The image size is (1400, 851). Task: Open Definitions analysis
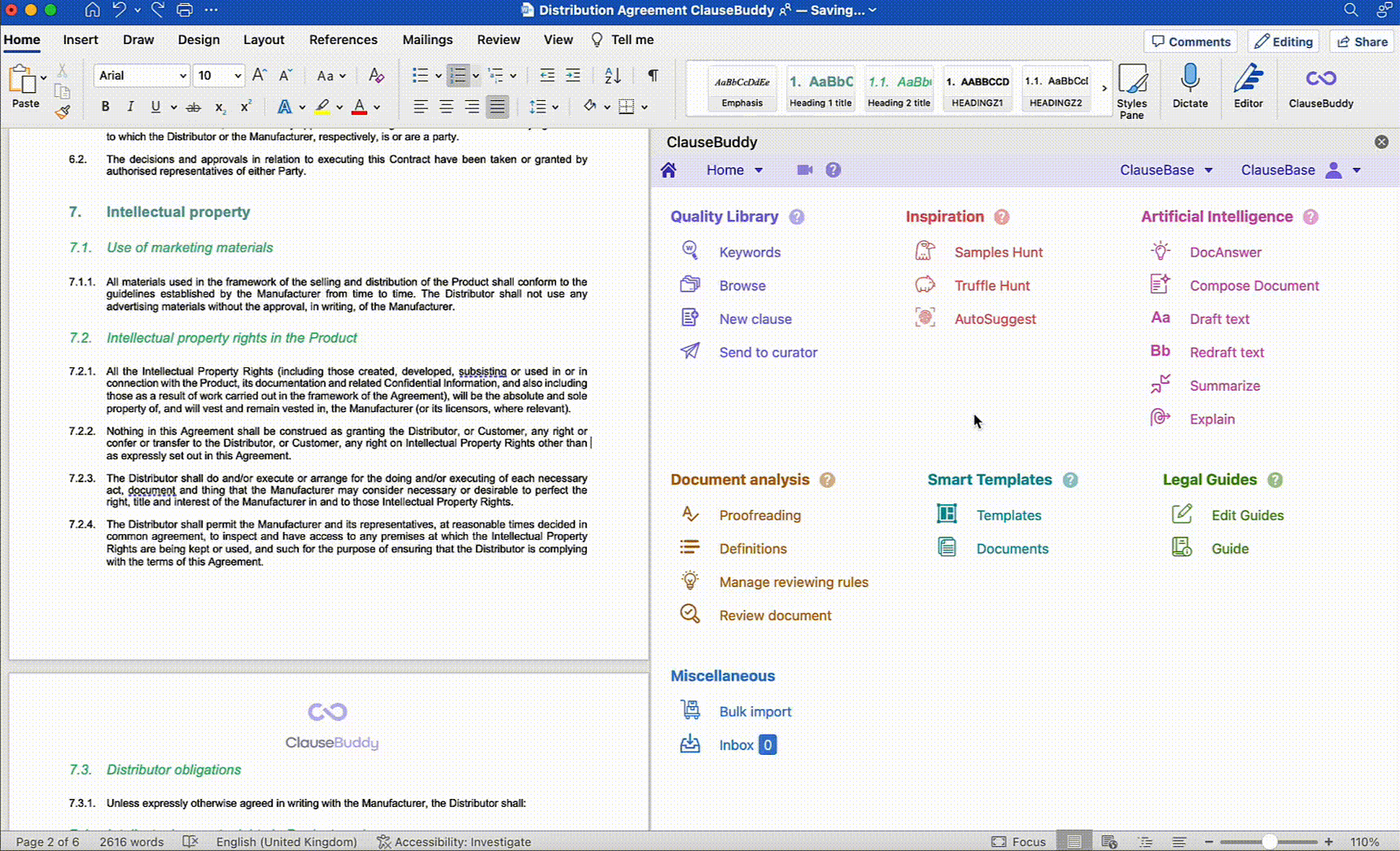753,549
